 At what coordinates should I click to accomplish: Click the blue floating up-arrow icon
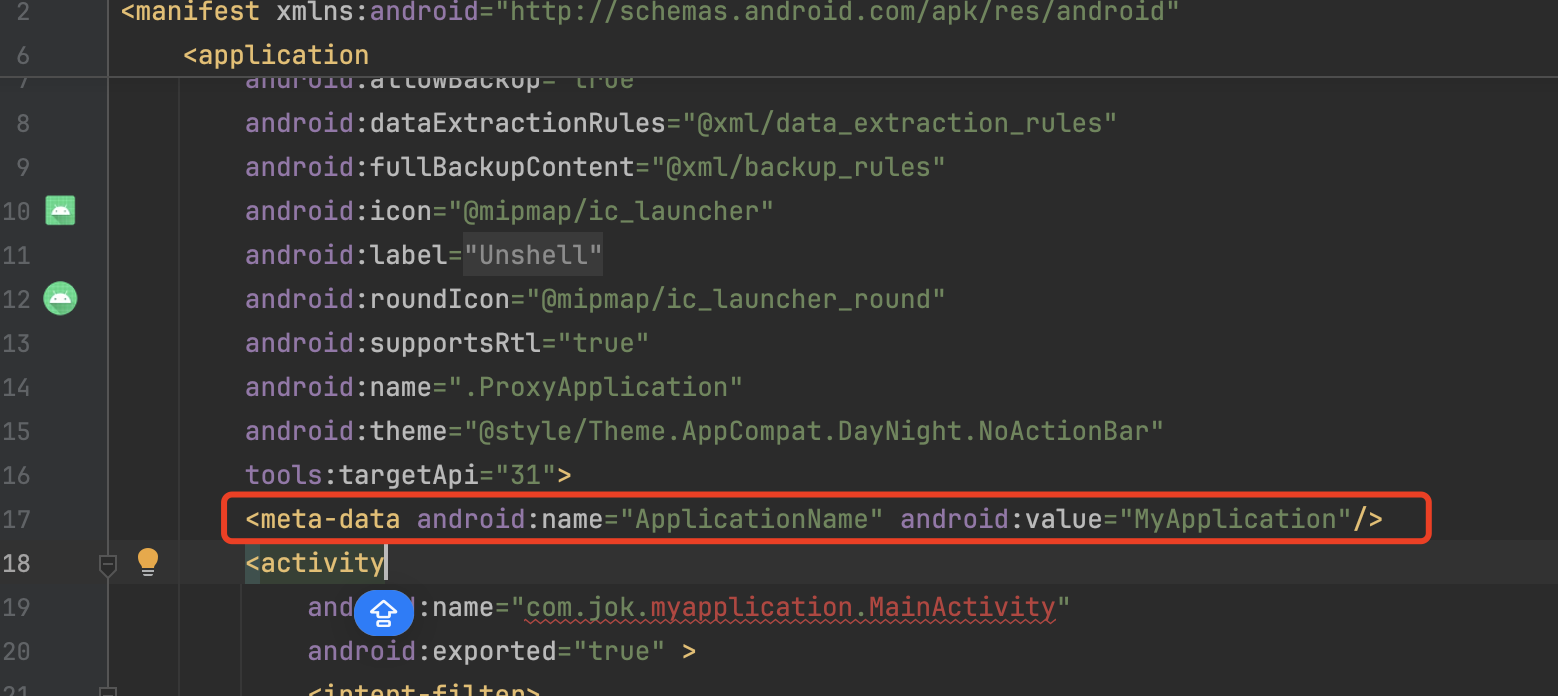pyautogui.click(x=384, y=612)
